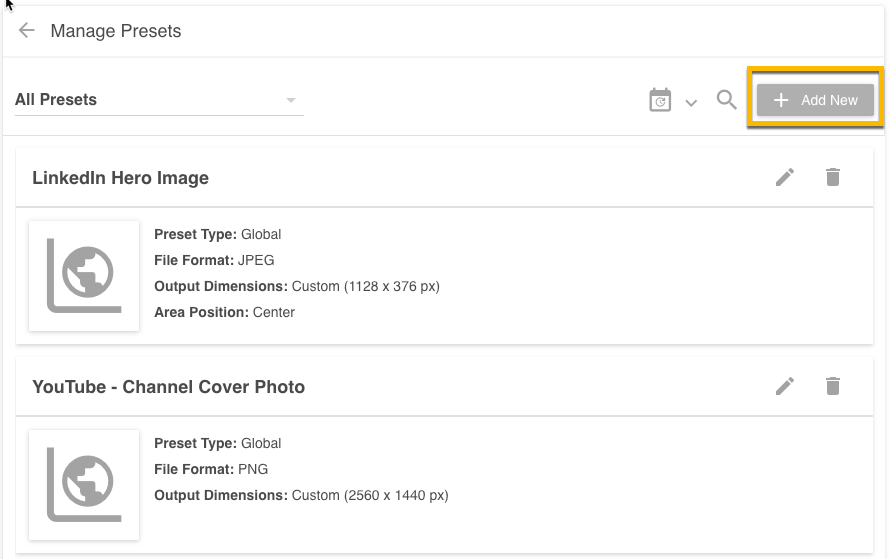Click the calendar date filter icon
Screen dimensions: 891x559
660,100
